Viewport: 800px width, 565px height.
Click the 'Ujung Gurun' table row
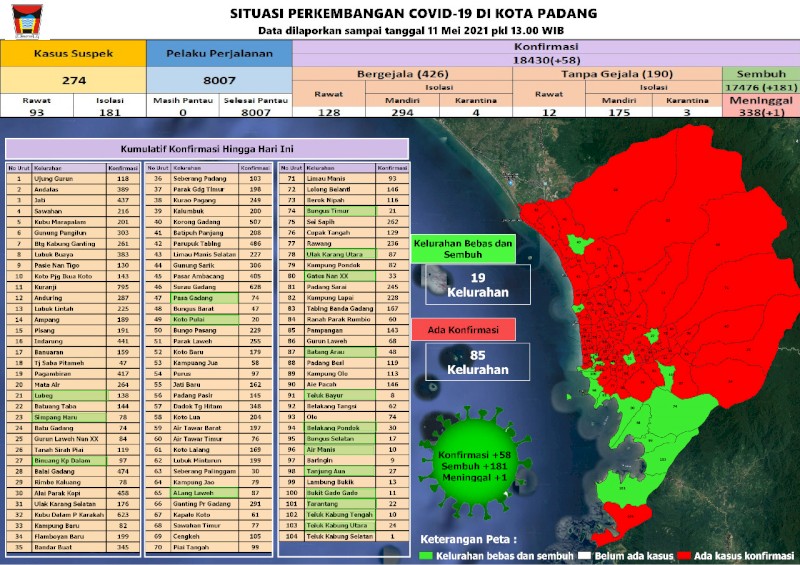pos(73,179)
